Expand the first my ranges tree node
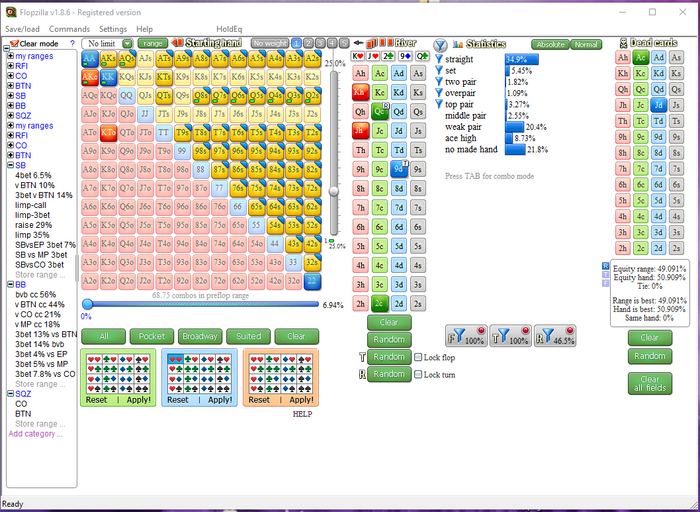The height and width of the screenshot is (512, 700). 10,56
